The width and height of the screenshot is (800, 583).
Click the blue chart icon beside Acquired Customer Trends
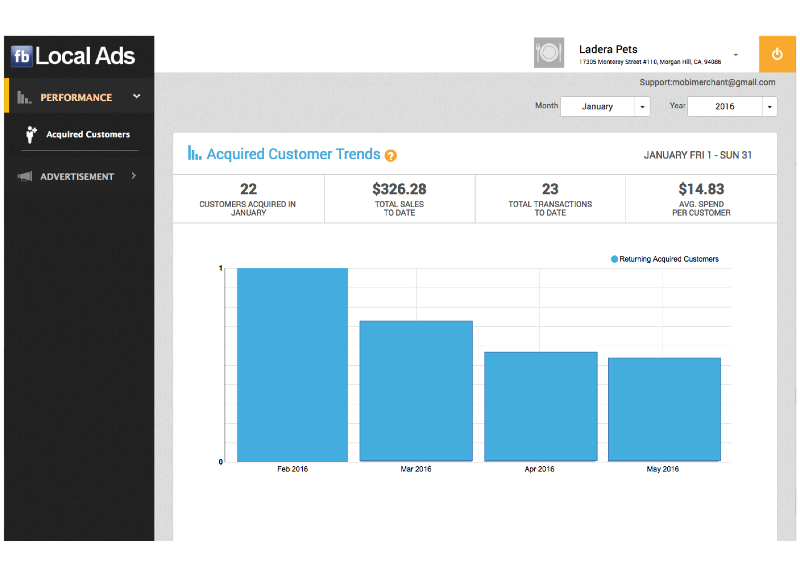pyautogui.click(x=195, y=153)
